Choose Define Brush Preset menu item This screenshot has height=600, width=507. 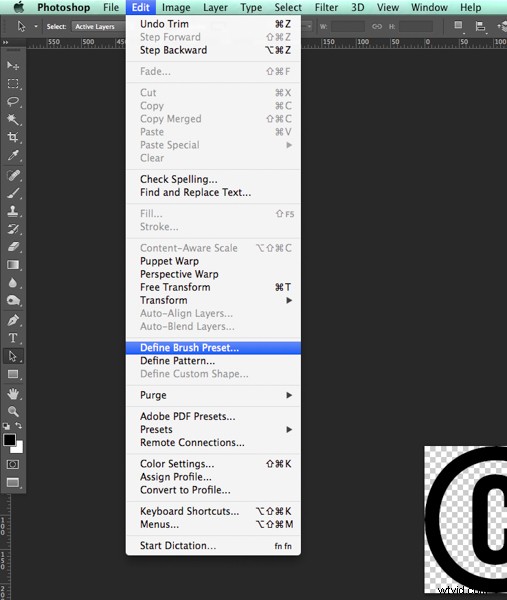[213, 347]
